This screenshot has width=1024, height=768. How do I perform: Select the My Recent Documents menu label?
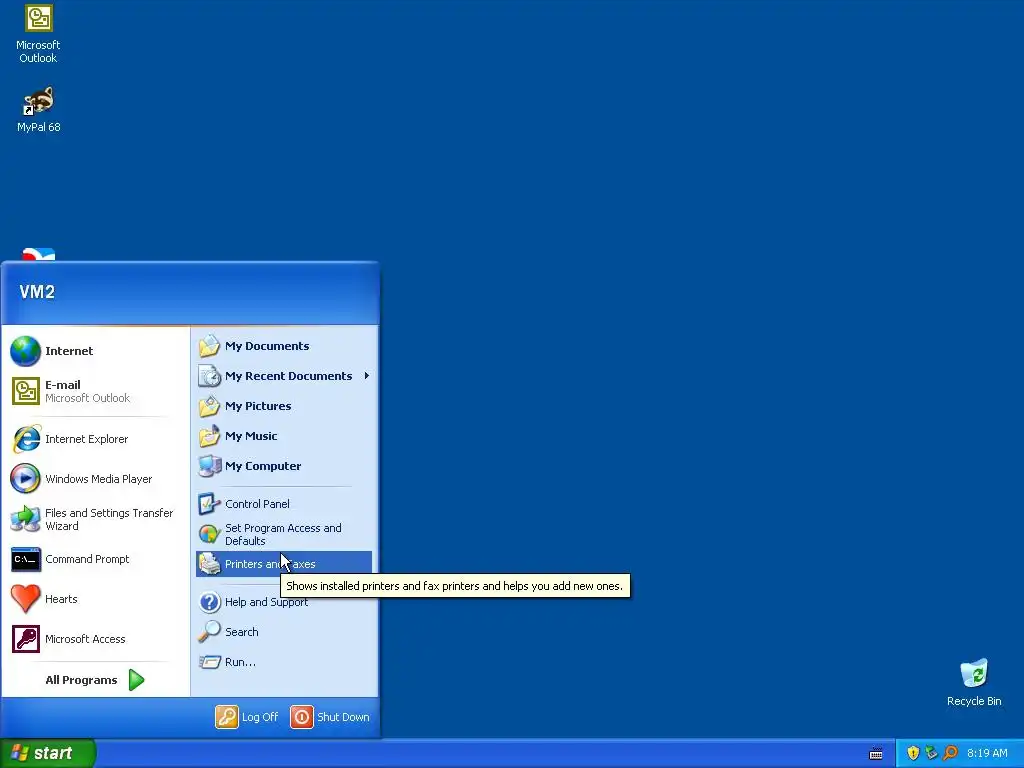pos(288,376)
